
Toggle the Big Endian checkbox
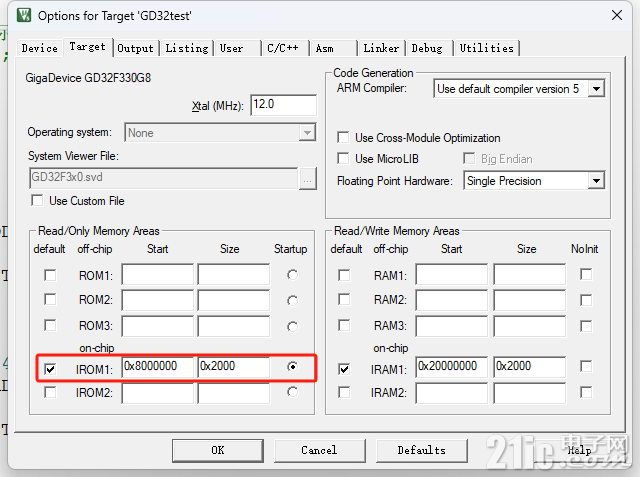pyautogui.click(x=469, y=158)
